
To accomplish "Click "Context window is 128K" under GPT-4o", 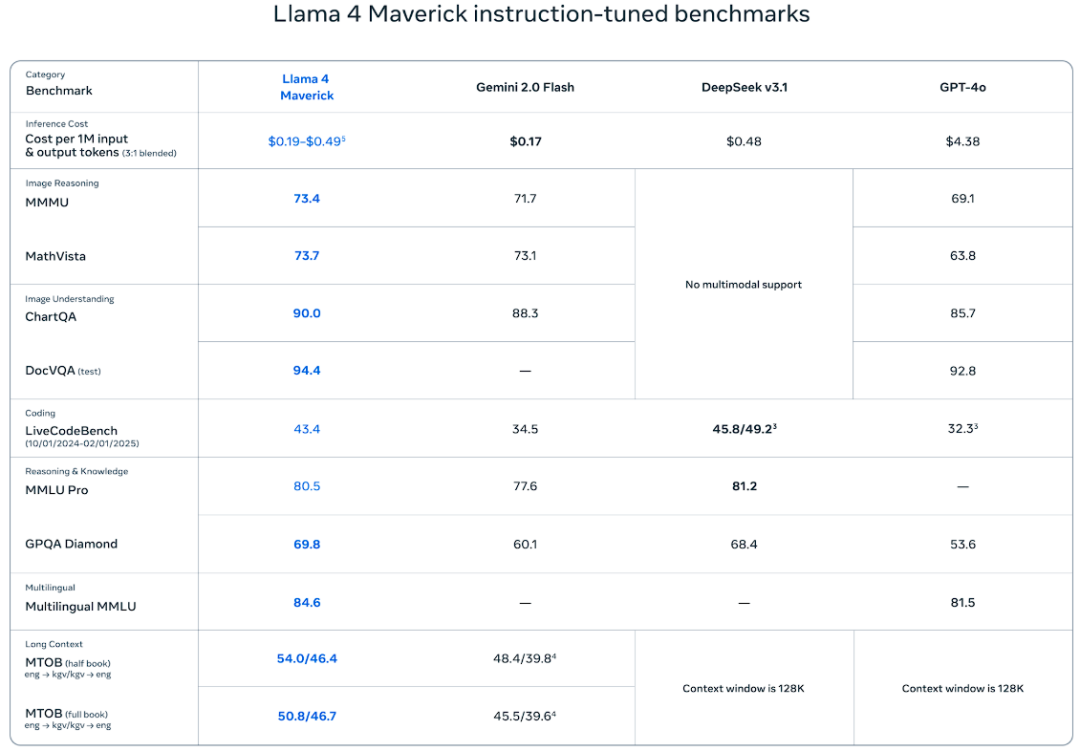I will pos(962,688).
